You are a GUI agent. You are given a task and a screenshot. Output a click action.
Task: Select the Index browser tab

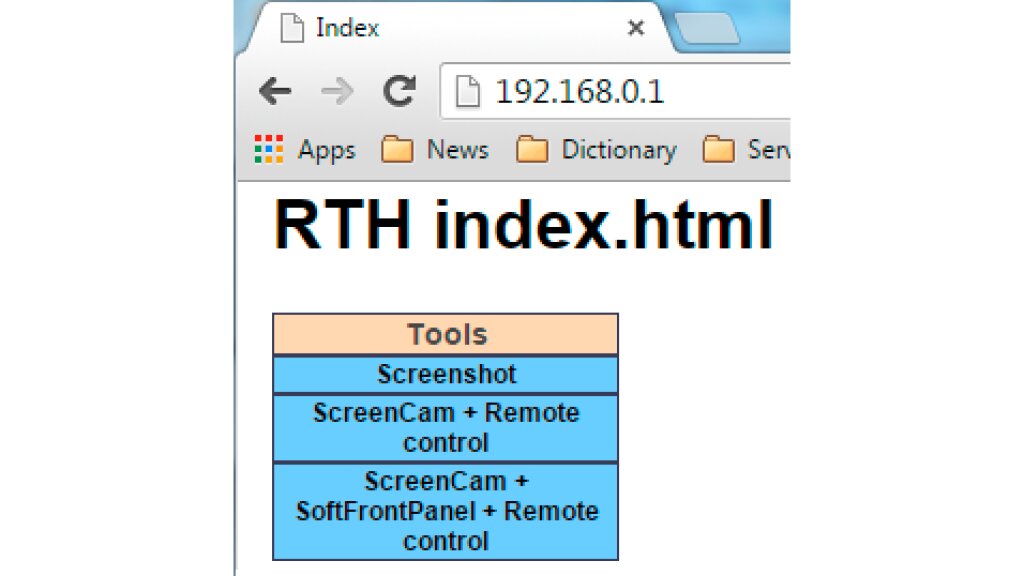click(457, 28)
